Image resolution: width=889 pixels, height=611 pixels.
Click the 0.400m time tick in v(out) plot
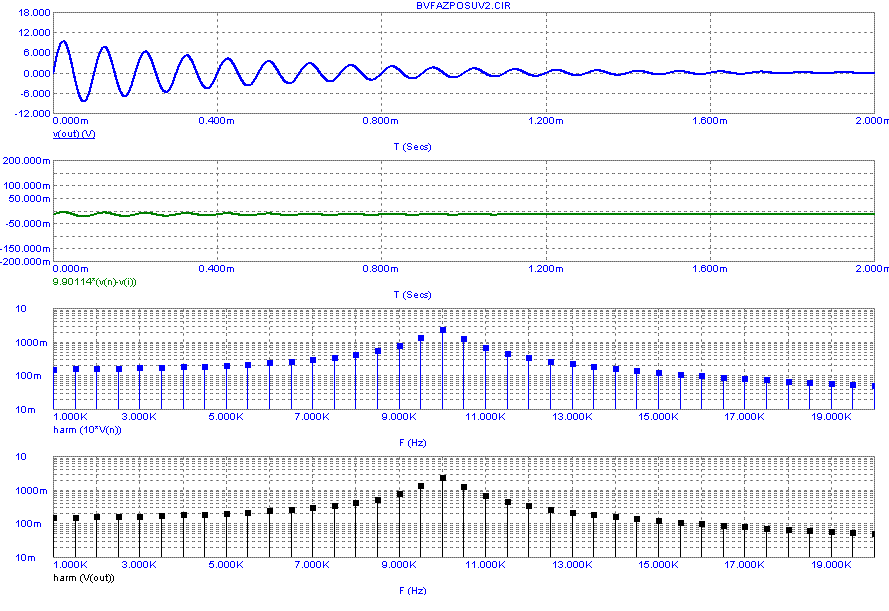pos(217,121)
